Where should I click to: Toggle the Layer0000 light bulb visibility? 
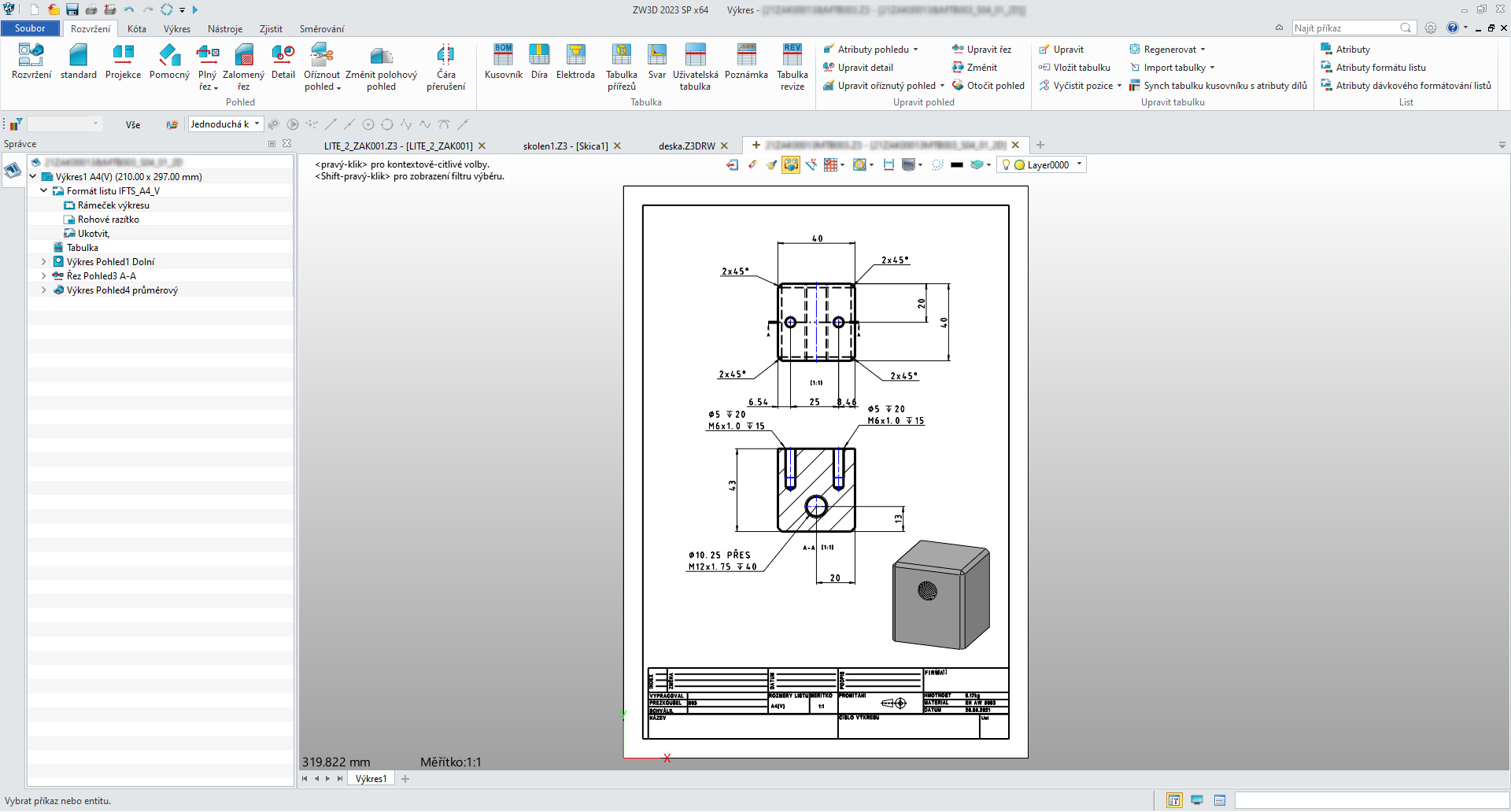click(1006, 164)
